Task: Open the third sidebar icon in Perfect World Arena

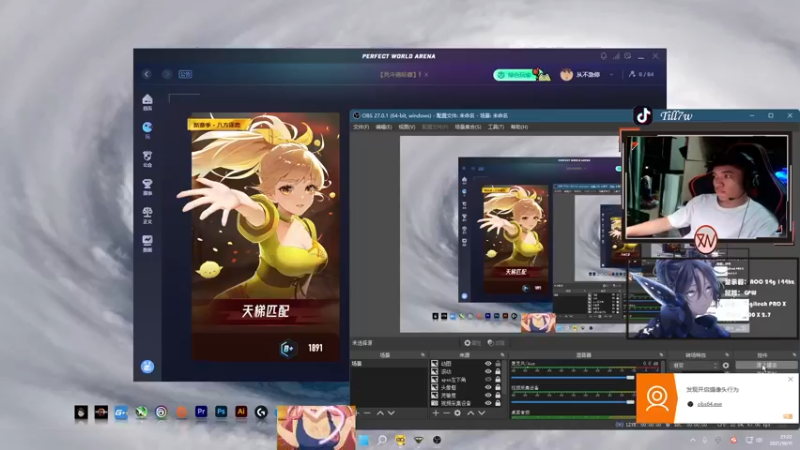Action: tap(147, 158)
